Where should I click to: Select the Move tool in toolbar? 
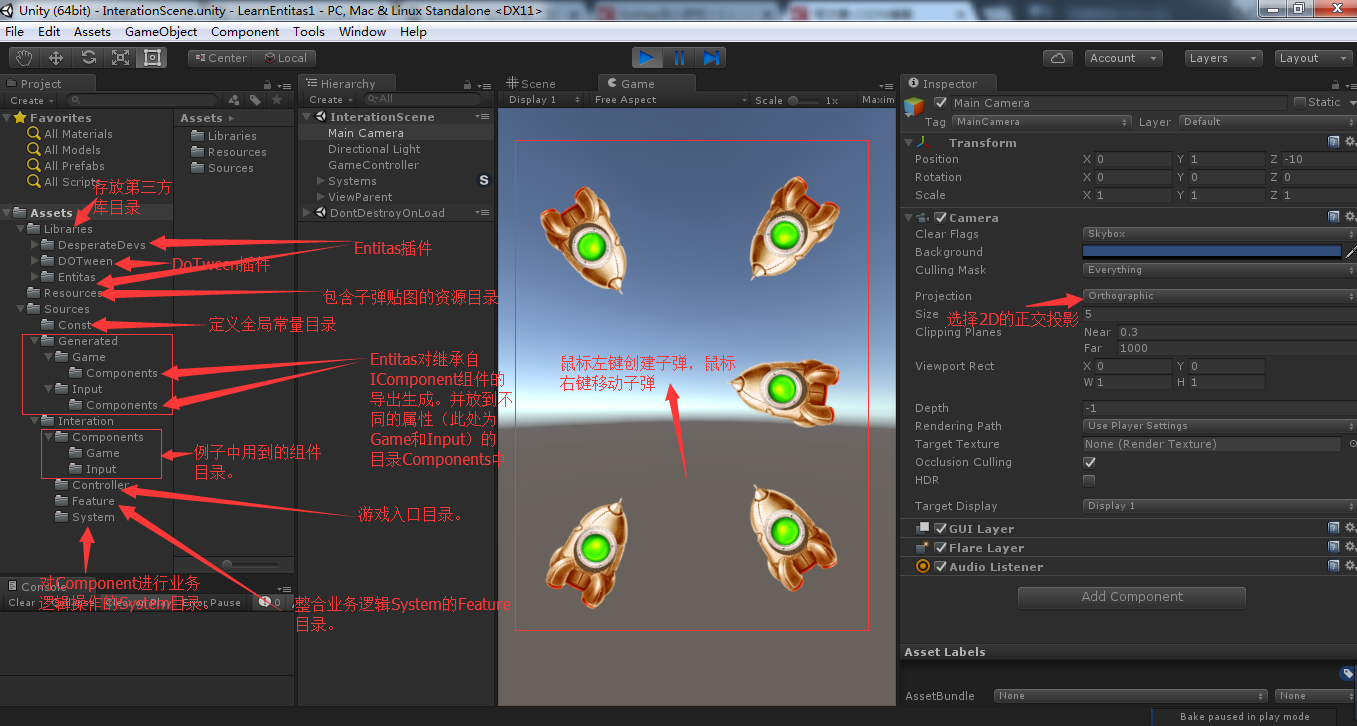(x=56, y=58)
